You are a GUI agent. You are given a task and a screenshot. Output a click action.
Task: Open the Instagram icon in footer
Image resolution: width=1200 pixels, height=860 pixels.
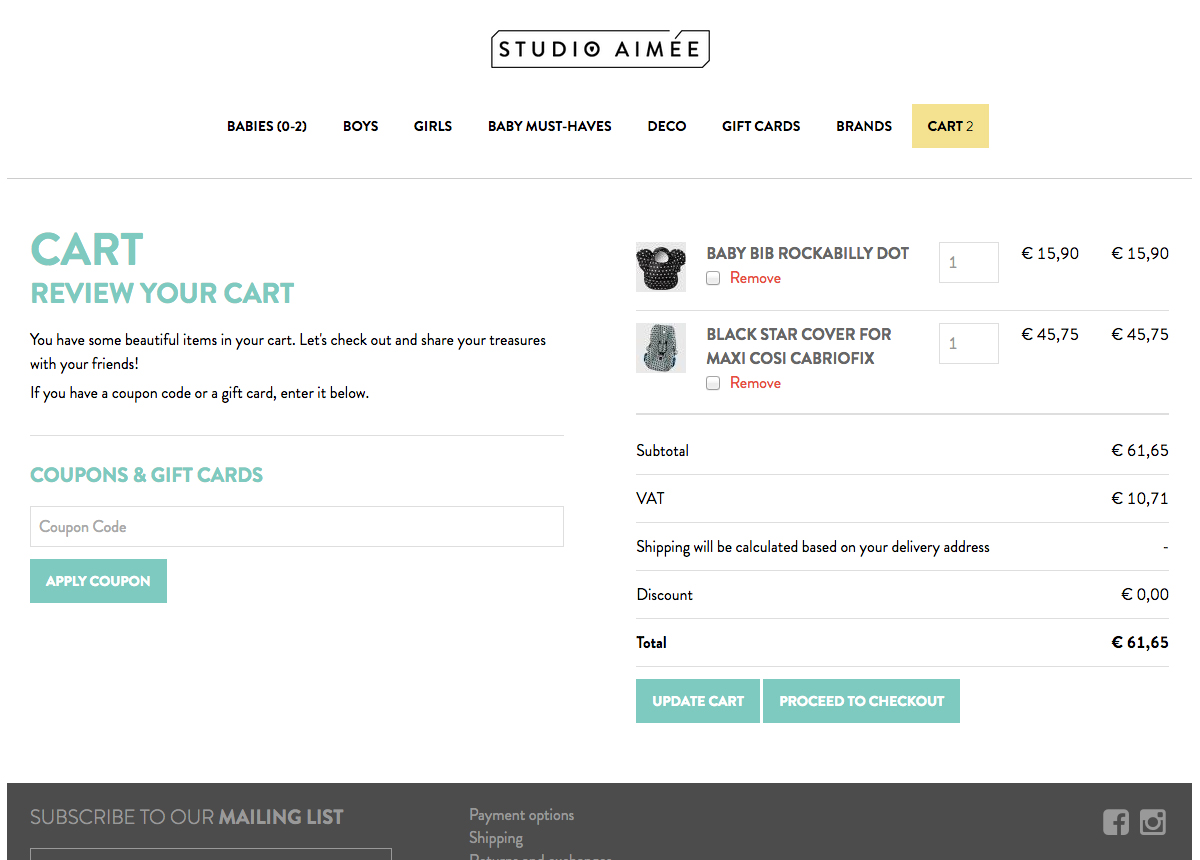point(1153,822)
